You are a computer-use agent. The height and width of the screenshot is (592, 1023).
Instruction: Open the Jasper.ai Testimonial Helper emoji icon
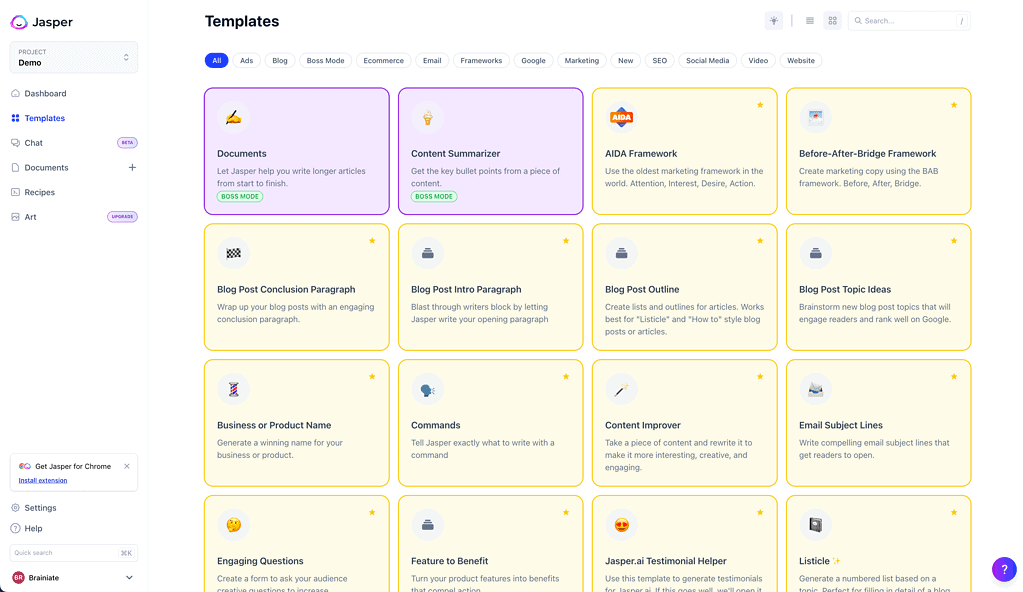point(621,525)
